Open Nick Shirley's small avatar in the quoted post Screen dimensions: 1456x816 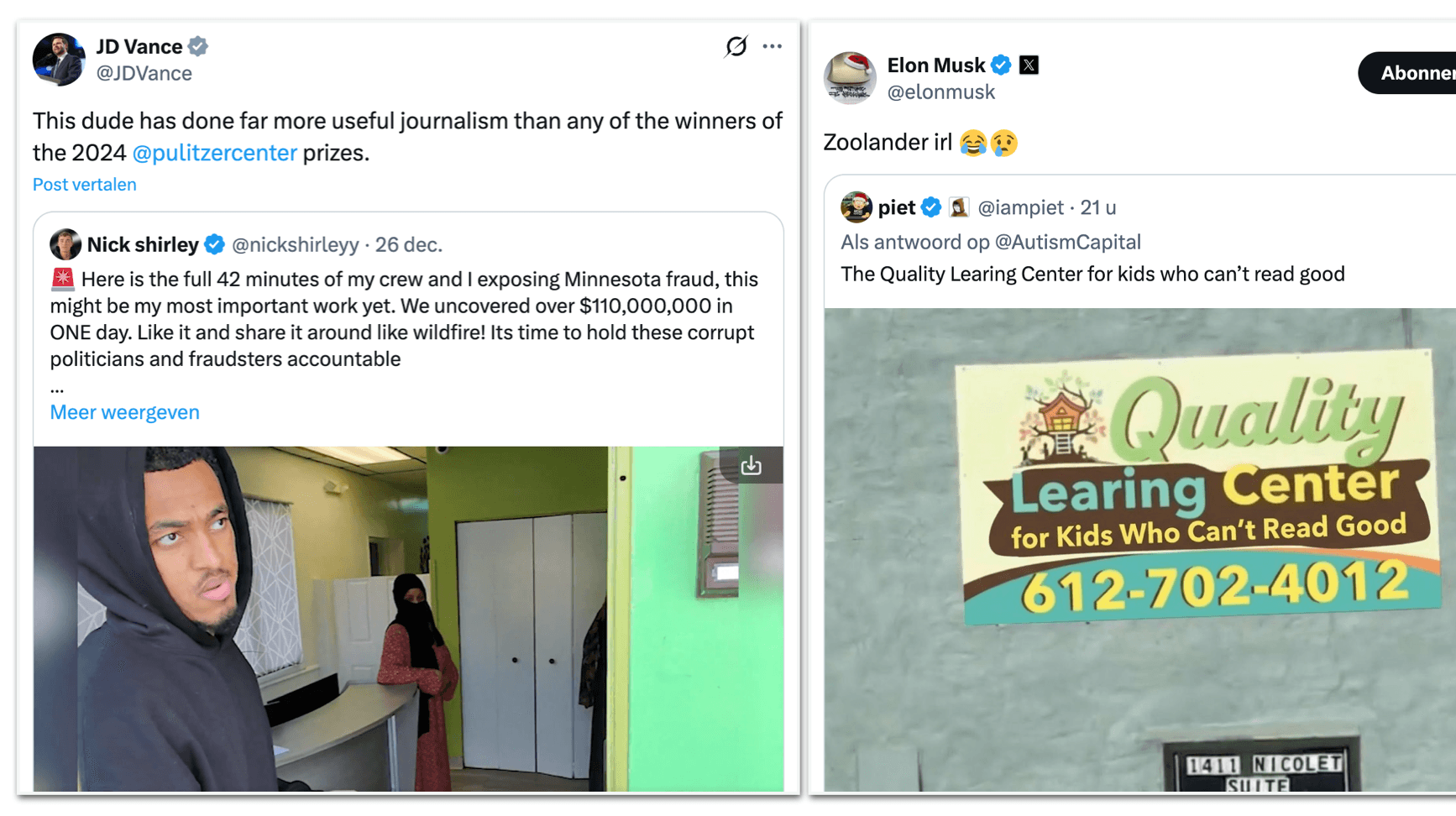pos(65,244)
